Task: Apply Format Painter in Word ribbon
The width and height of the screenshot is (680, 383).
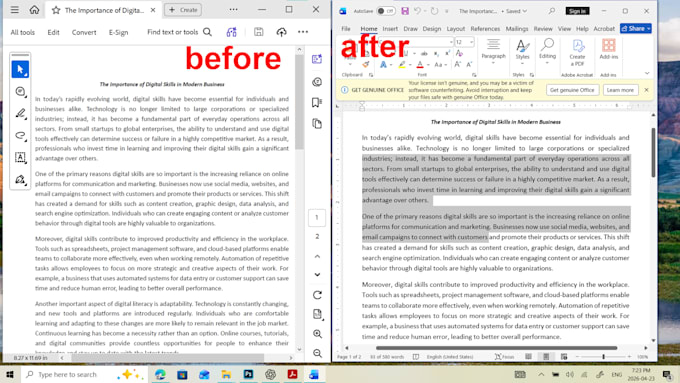Action: point(366,65)
